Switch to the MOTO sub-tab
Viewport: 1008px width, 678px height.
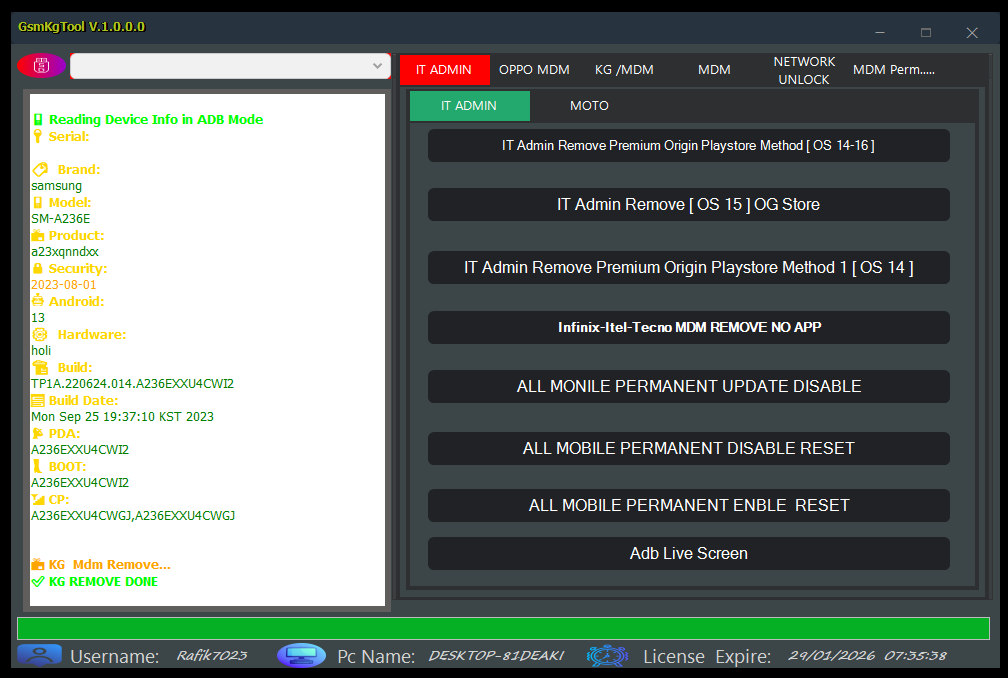coord(589,106)
